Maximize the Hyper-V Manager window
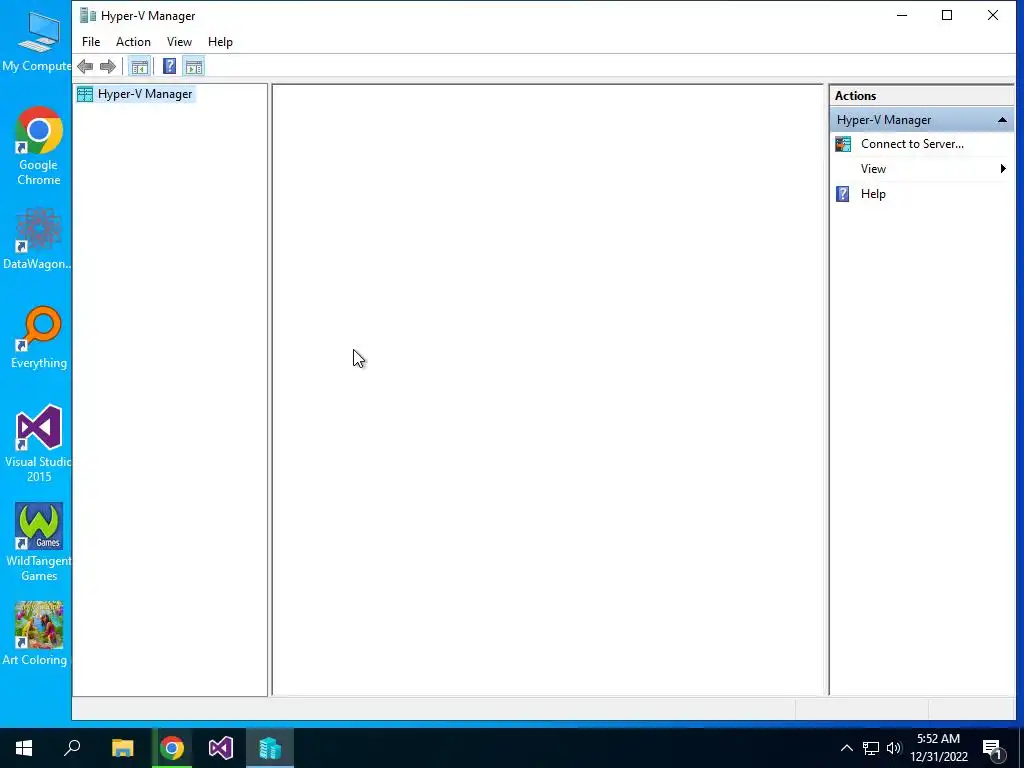Viewport: 1024px width, 768px height. 947,15
